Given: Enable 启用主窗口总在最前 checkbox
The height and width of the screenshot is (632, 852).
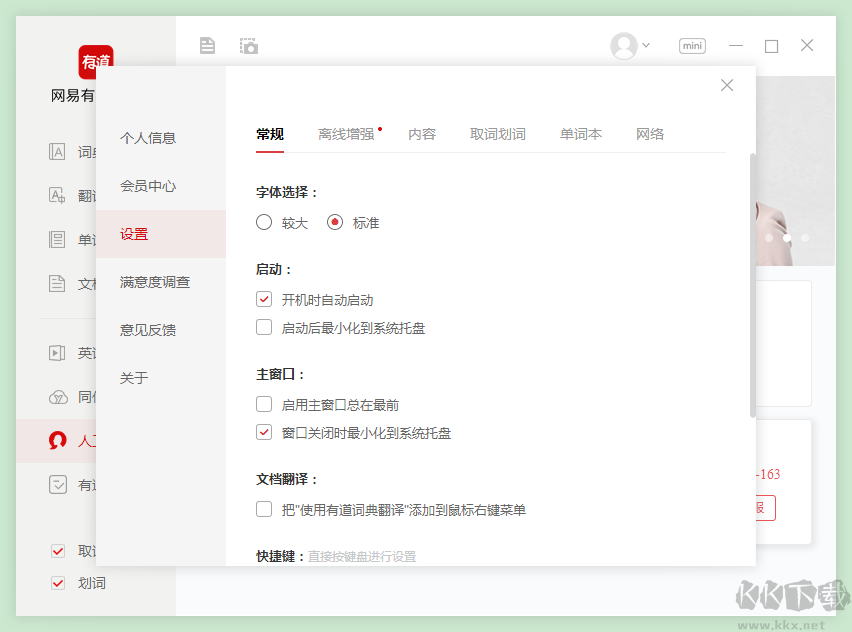Looking at the screenshot, I should [264, 405].
